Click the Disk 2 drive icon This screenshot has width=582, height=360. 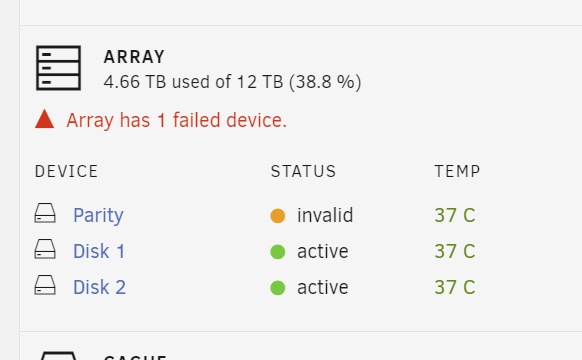[45, 285]
